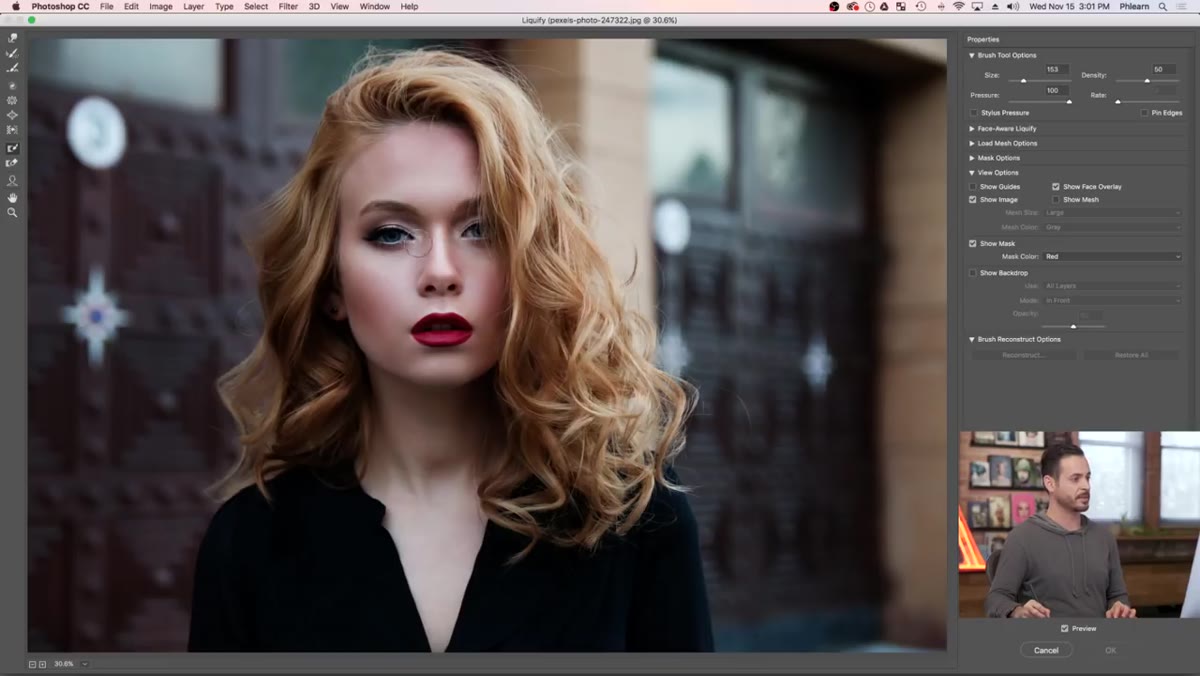This screenshot has width=1200, height=676.
Task: Enable Show Guides checkbox
Action: coord(973,187)
